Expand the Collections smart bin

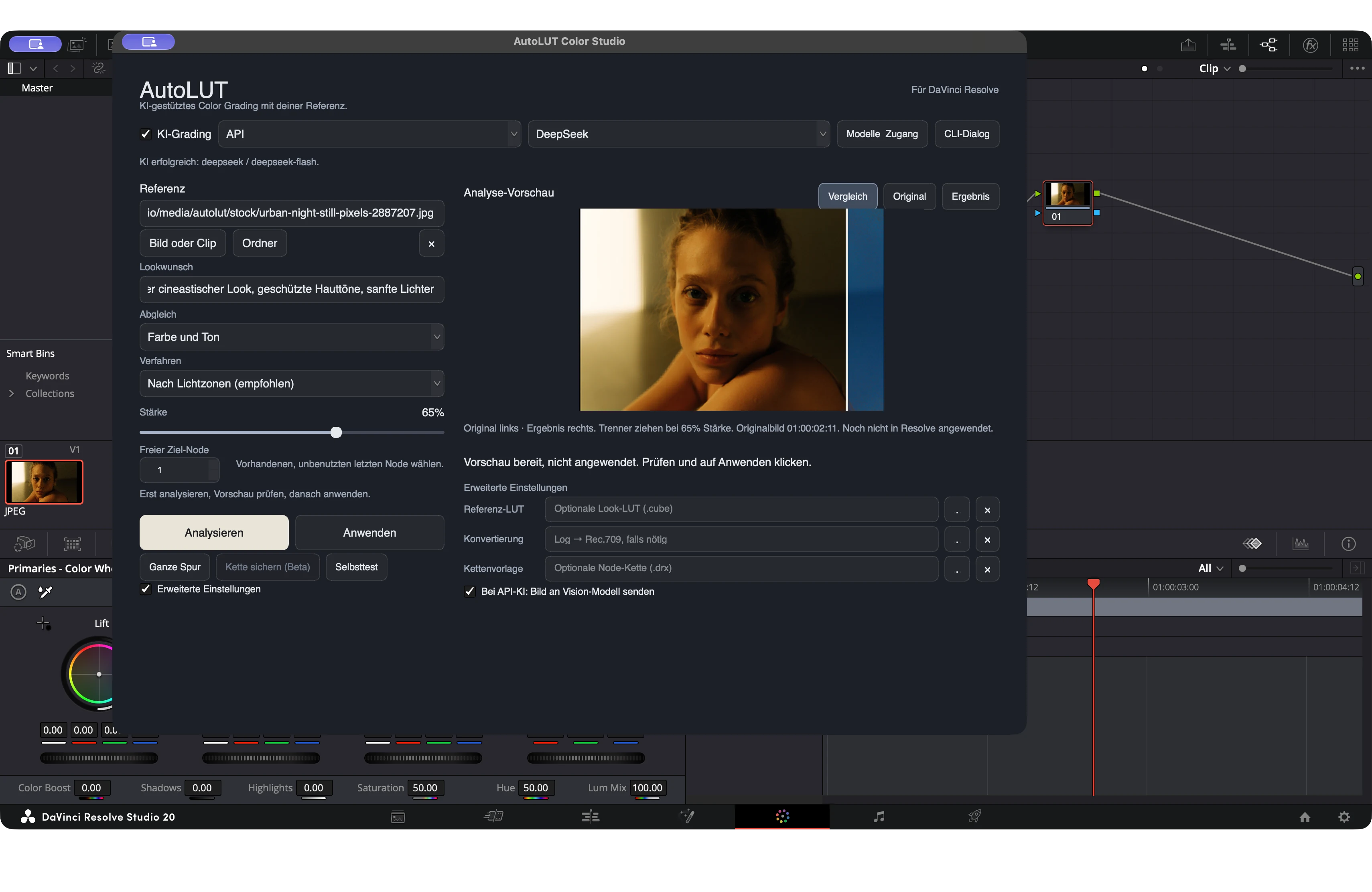pos(12,393)
